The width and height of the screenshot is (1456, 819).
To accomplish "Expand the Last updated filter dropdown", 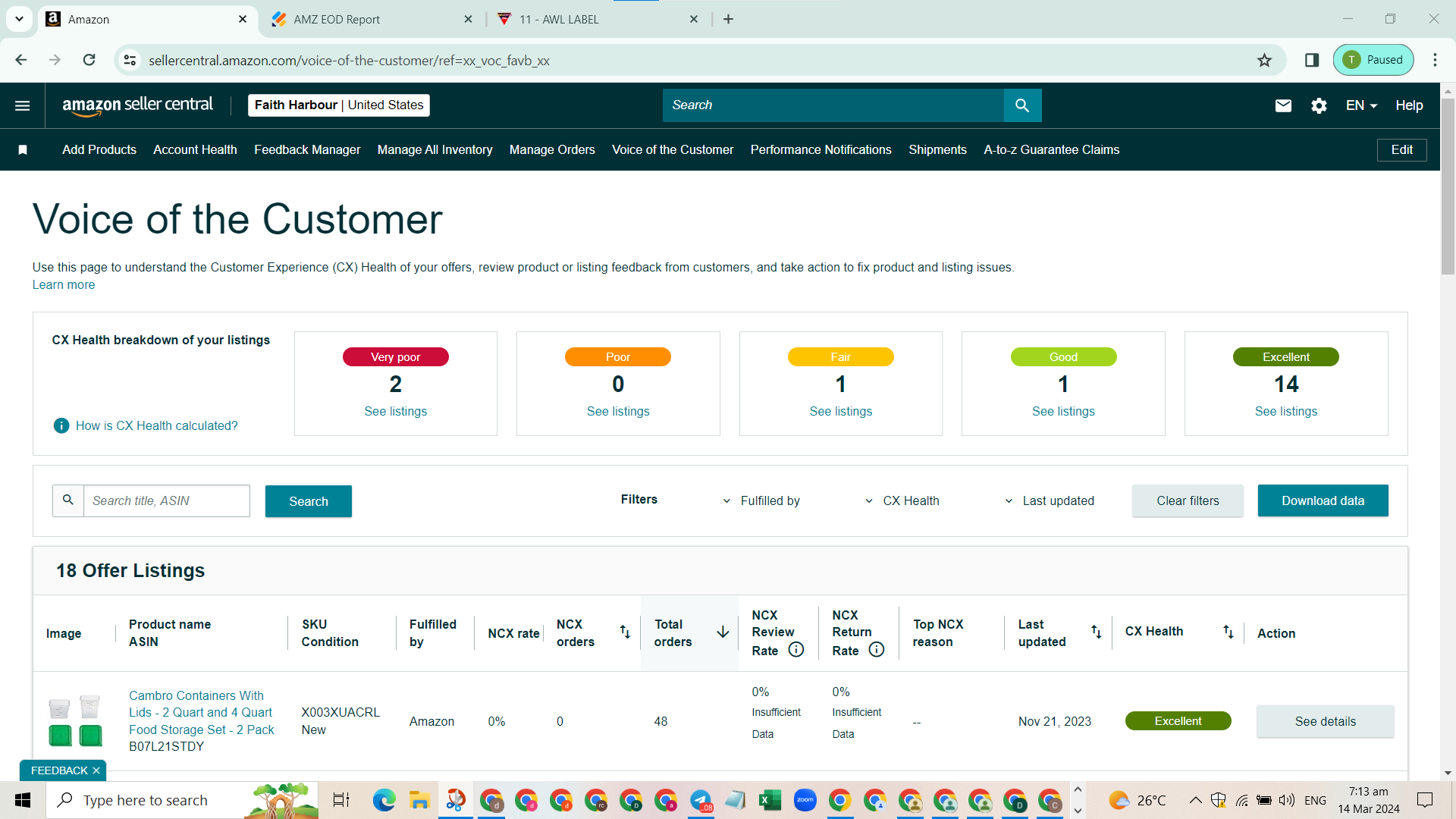I will pos(1049,500).
